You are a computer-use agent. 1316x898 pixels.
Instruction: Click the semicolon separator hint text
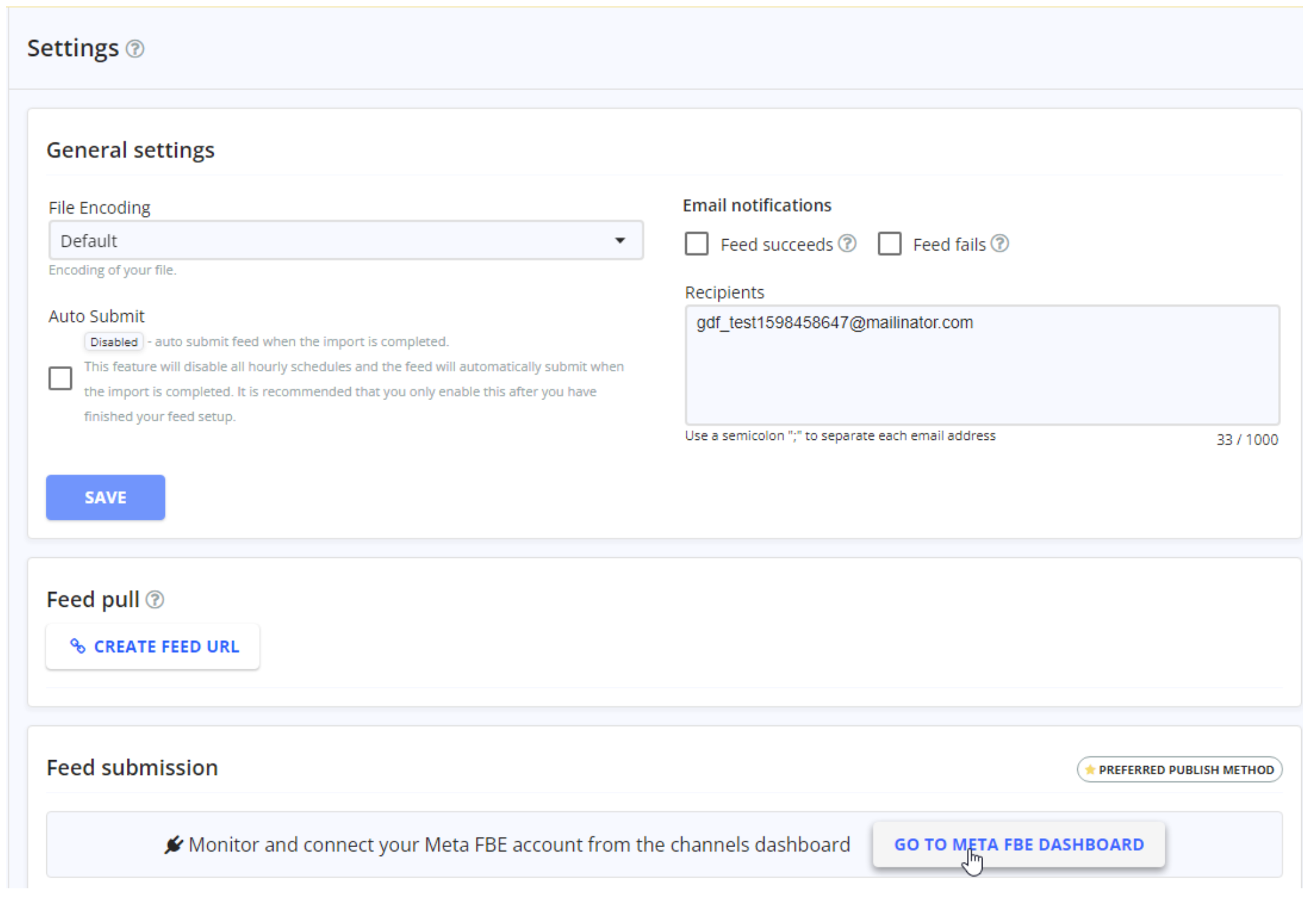841,437
